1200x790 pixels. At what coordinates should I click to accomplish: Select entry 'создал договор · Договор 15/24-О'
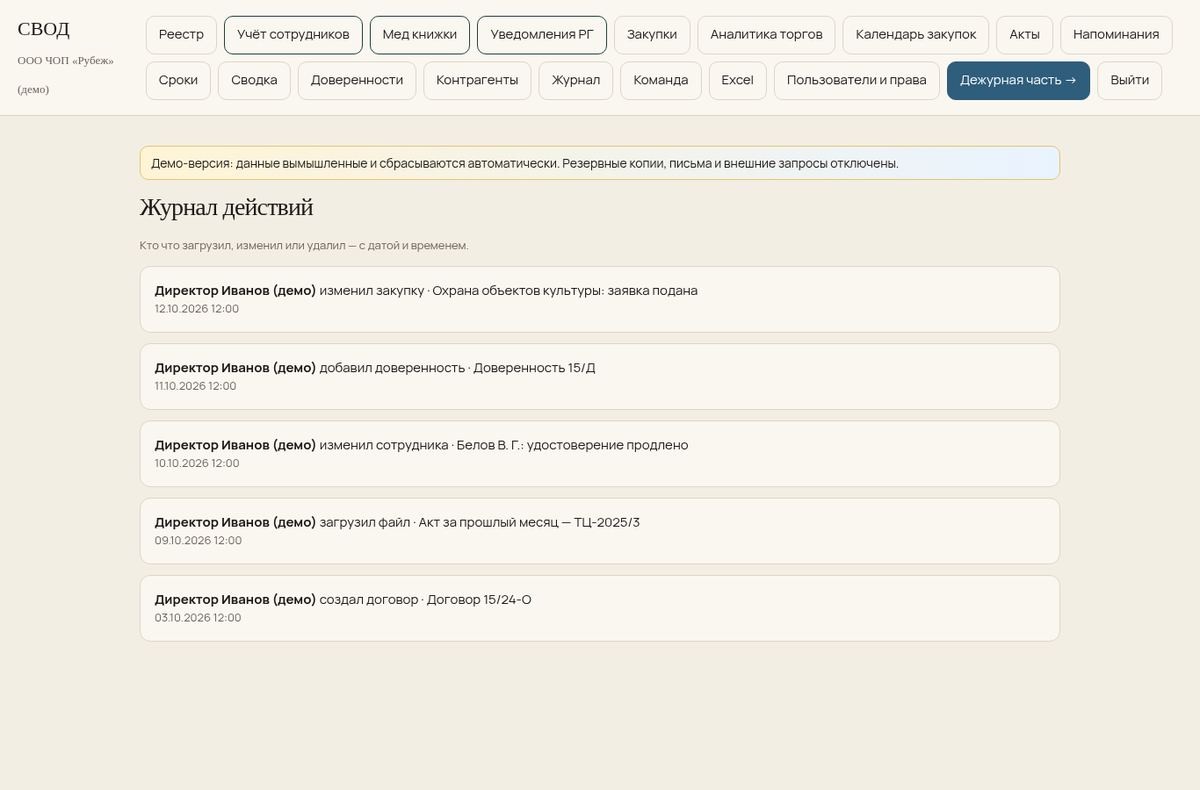tap(600, 607)
